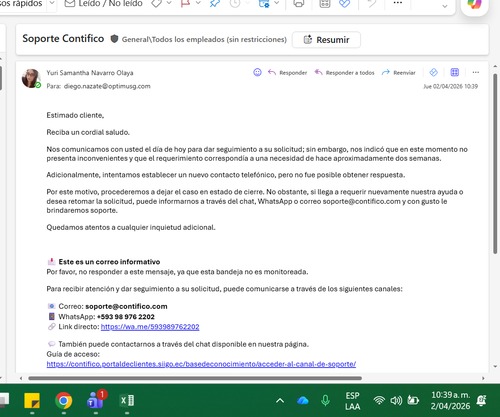Open the toolbar more options ellipsis
The width and height of the screenshot is (500, 417).
(x=398, y=3)
